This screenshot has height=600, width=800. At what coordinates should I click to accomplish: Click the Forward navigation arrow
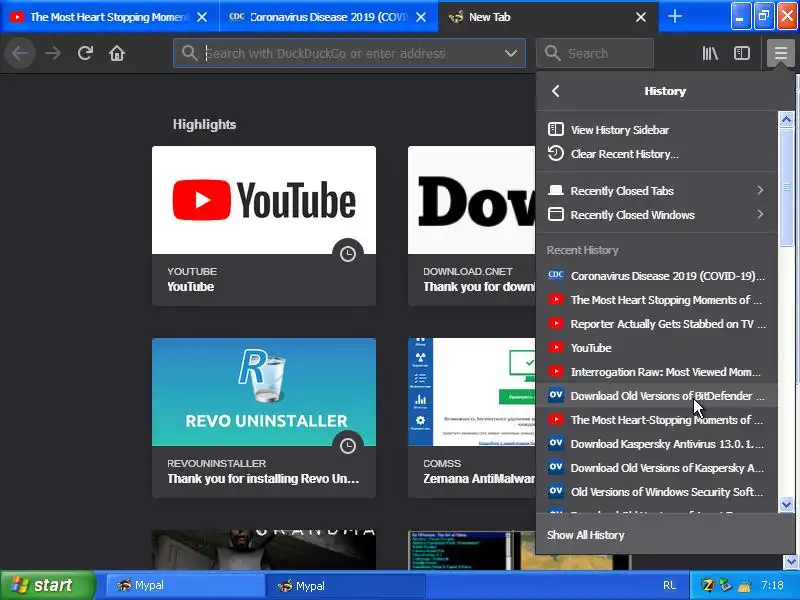click(53, 53)
